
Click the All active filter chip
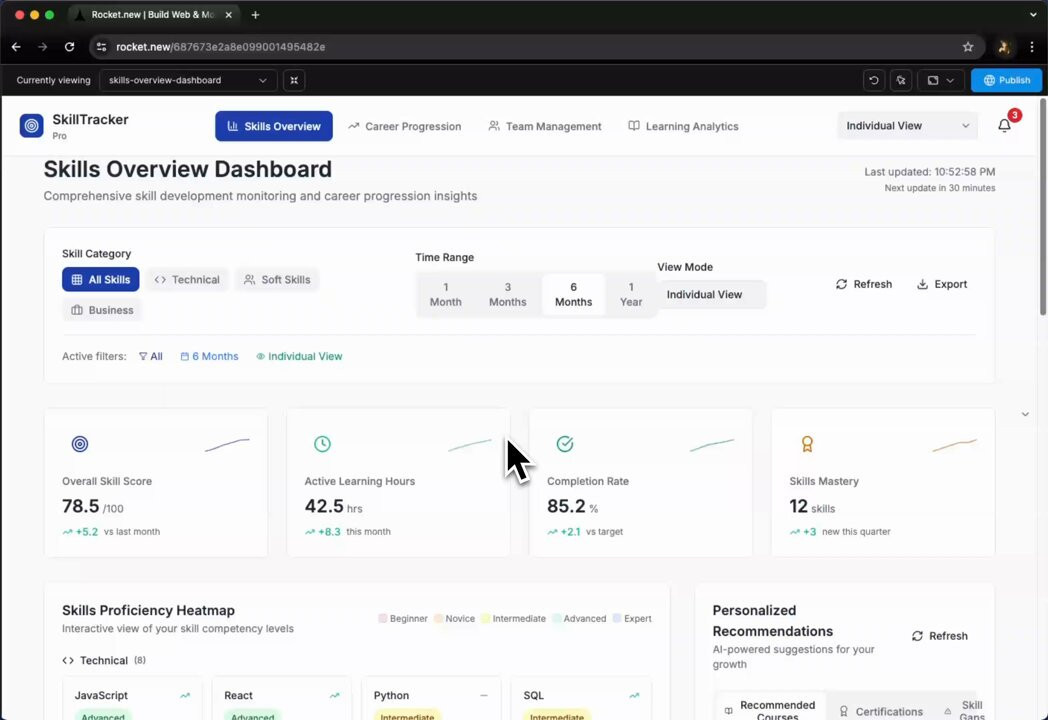click(x=150, y=356)
